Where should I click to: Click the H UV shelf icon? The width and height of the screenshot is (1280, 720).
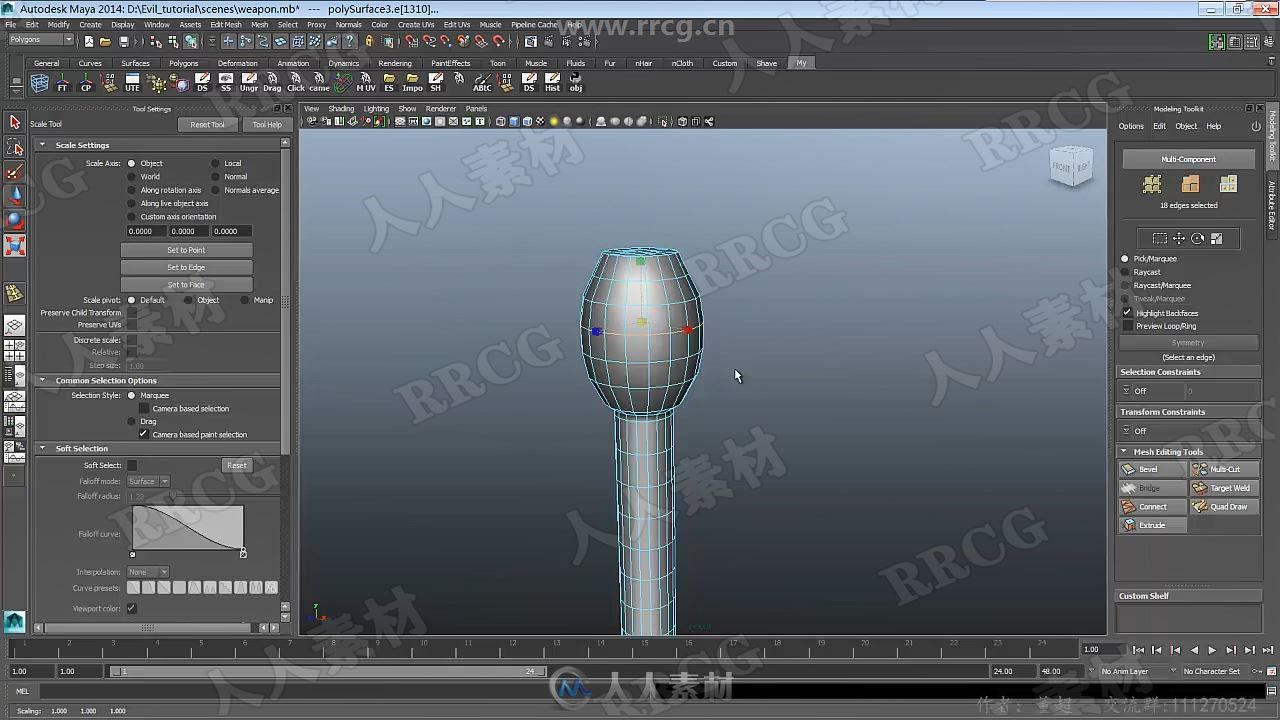pyautogui.click(x=366, y=82)
